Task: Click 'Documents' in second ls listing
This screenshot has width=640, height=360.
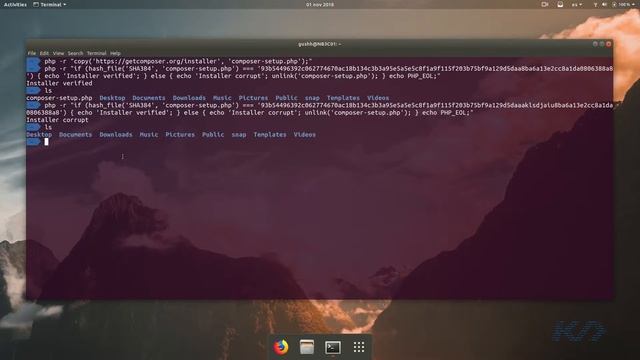Action: tap(75, 135)
